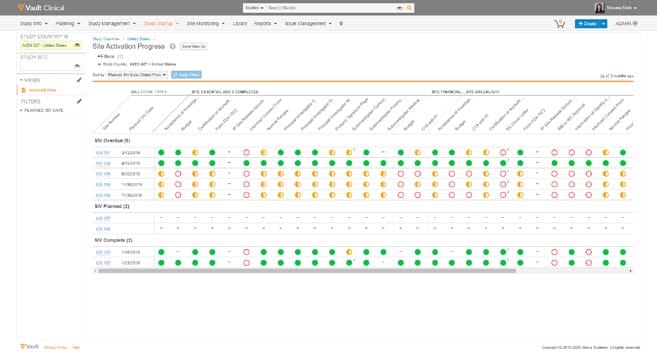Viewport: 657px width, 362px height.
Task: Open the saved view link under Views
Action: pos(42,90)
